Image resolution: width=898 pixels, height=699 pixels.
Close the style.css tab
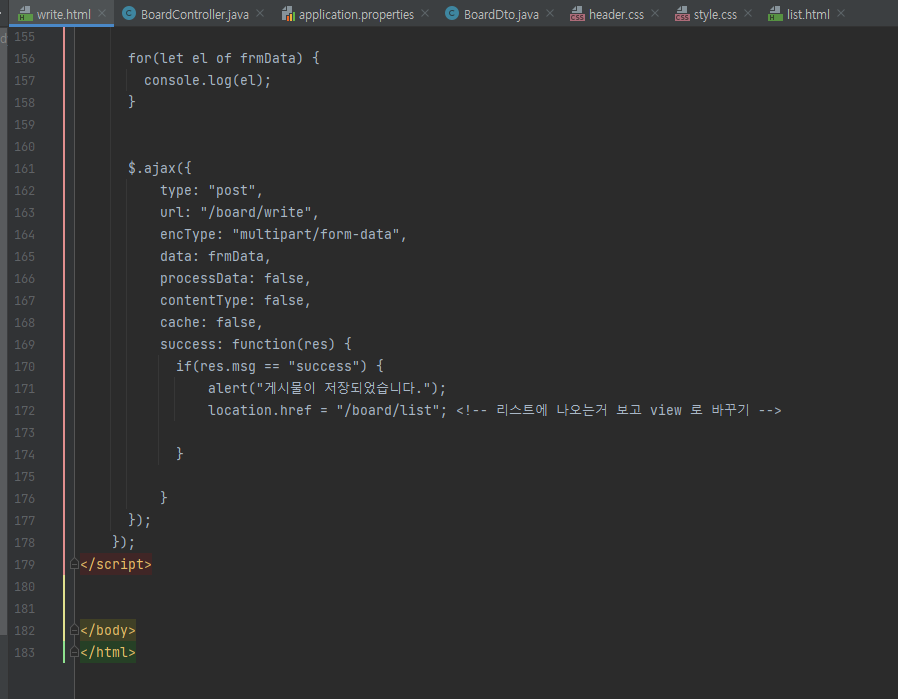pos(748,13)
